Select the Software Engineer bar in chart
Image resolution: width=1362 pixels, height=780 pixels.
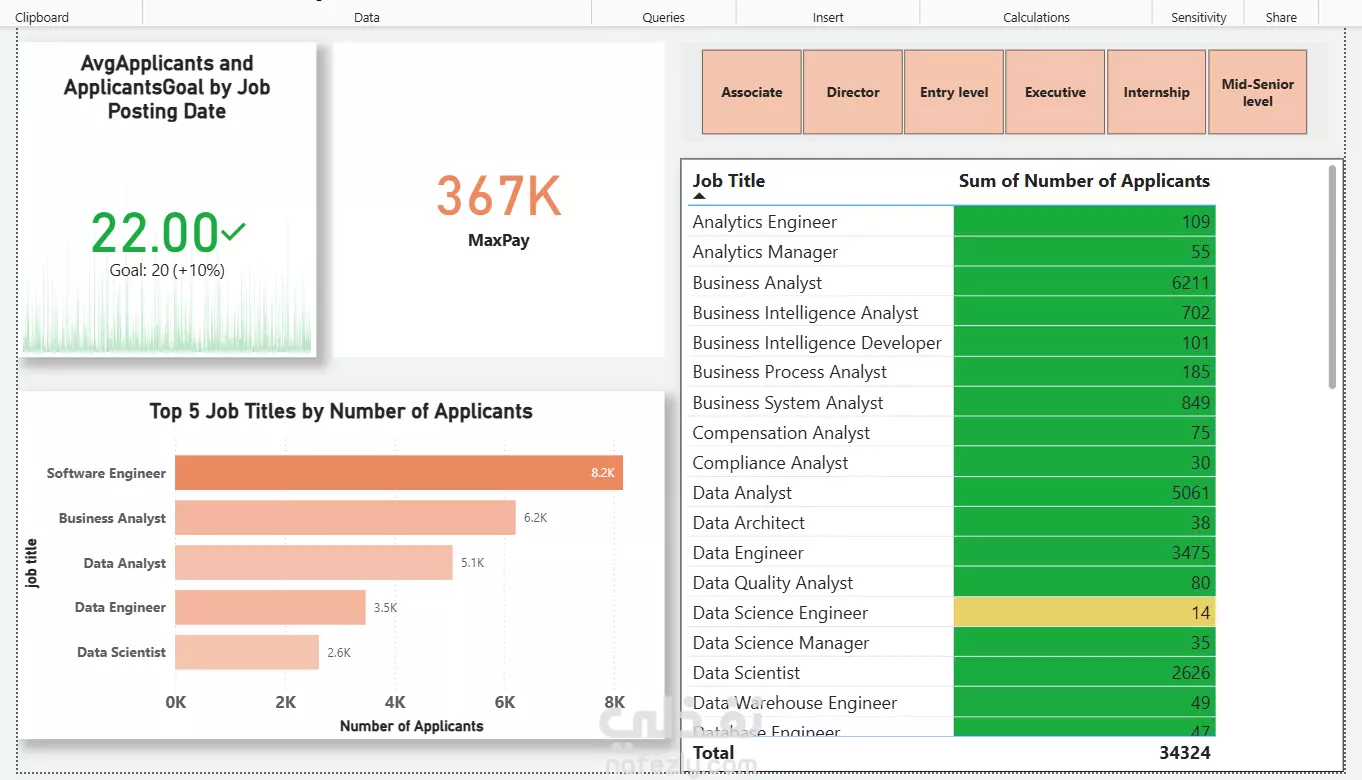[400, 472]
